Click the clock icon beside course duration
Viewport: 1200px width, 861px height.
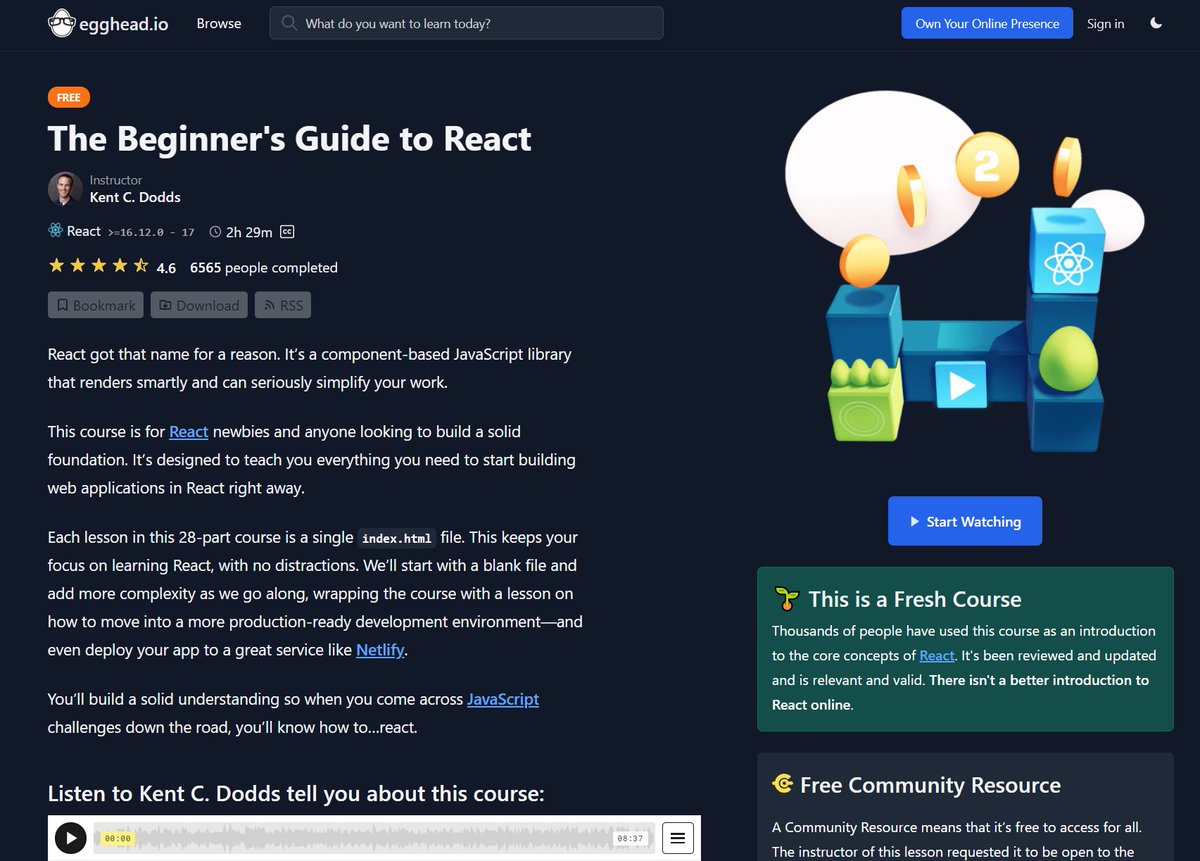tap(215, 231)
